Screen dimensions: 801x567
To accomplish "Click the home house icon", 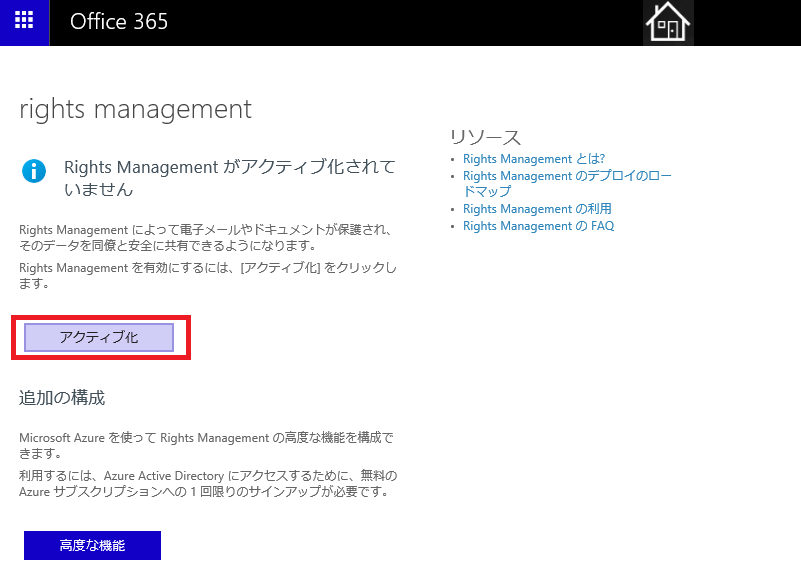I will tap(668, 22).
